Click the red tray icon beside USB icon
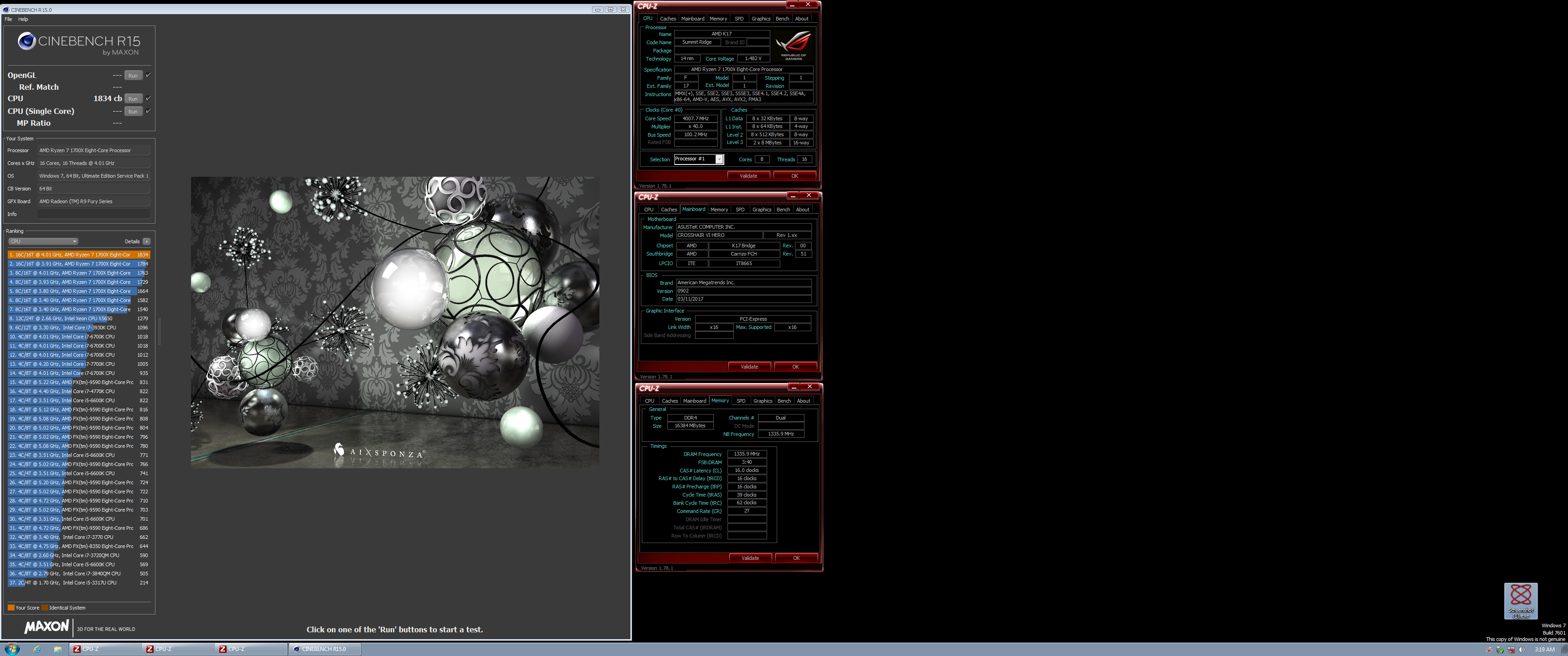 [x=1489, y=649]
